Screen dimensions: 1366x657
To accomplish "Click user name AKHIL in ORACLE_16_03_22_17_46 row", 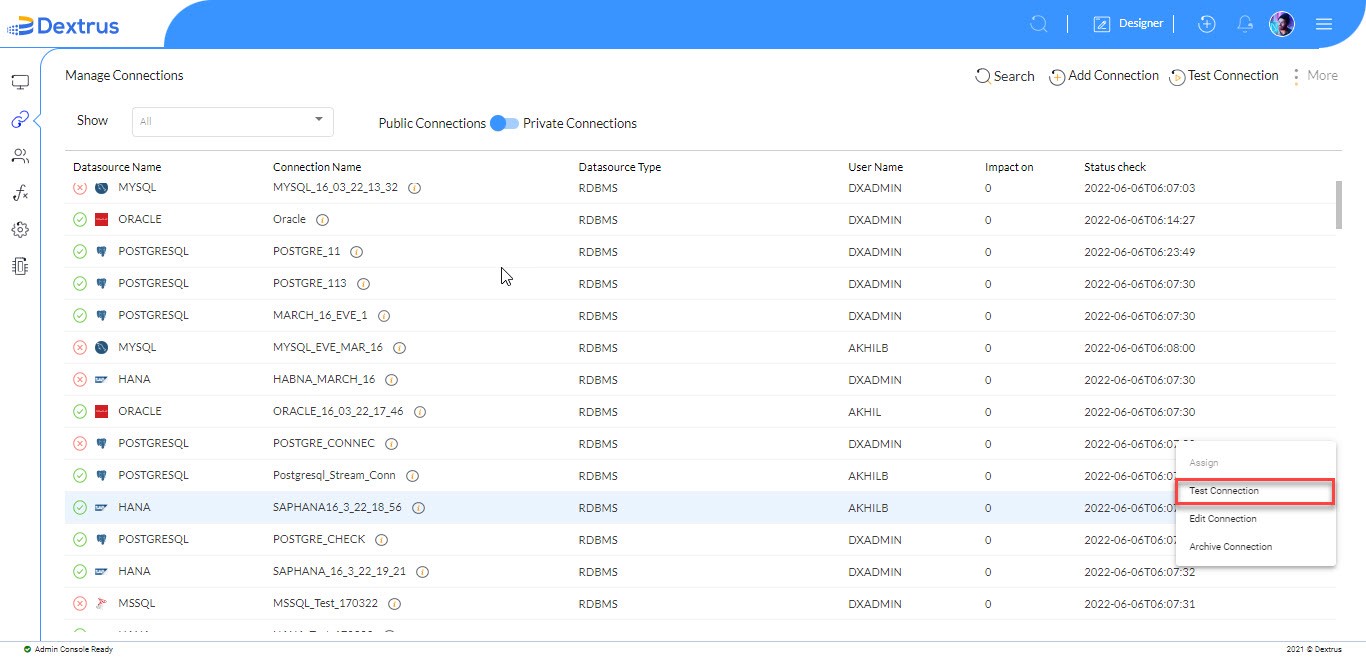I will 866,412.
